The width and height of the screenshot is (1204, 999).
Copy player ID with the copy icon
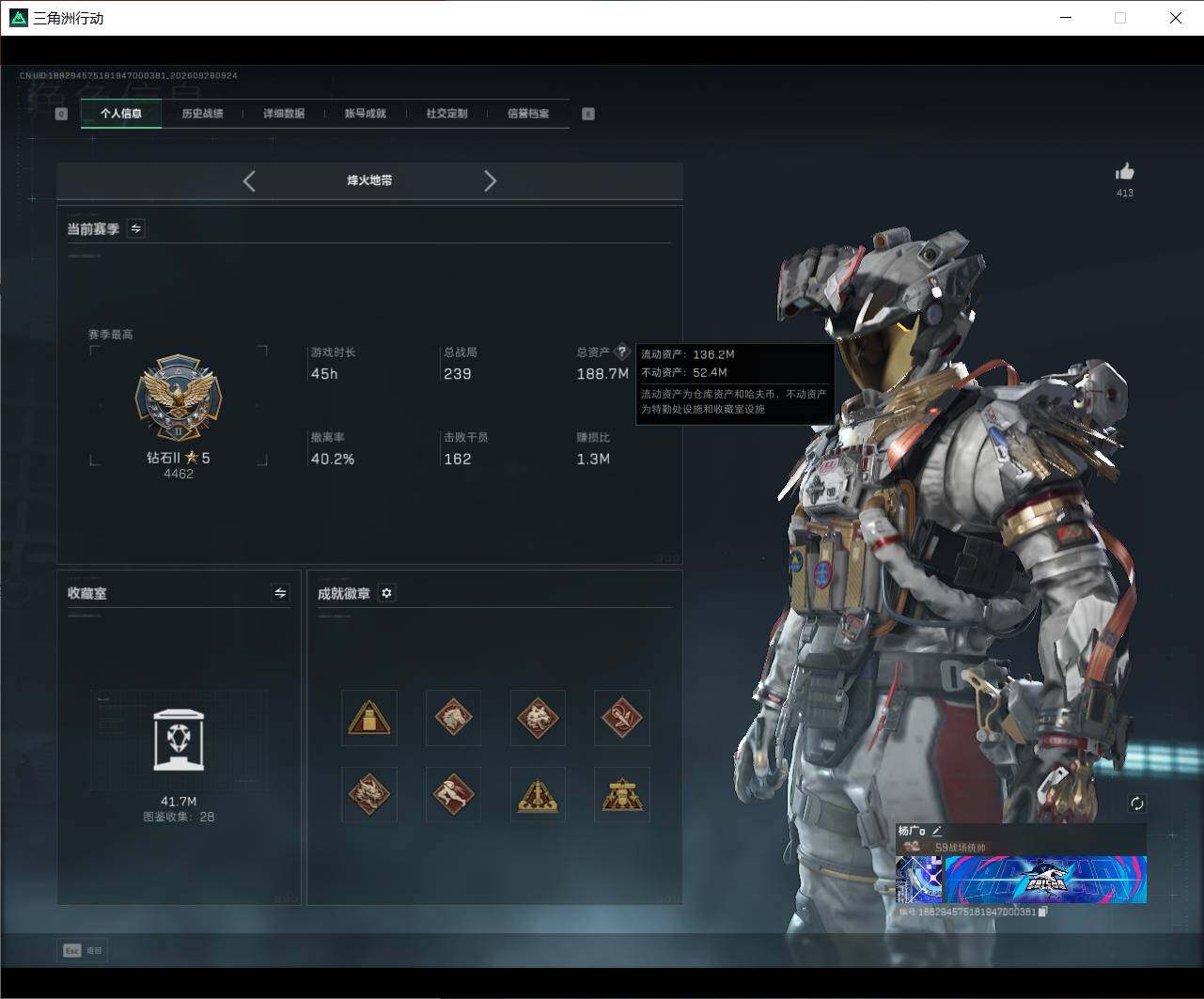pyautogui.click(x=1043, y=912)
